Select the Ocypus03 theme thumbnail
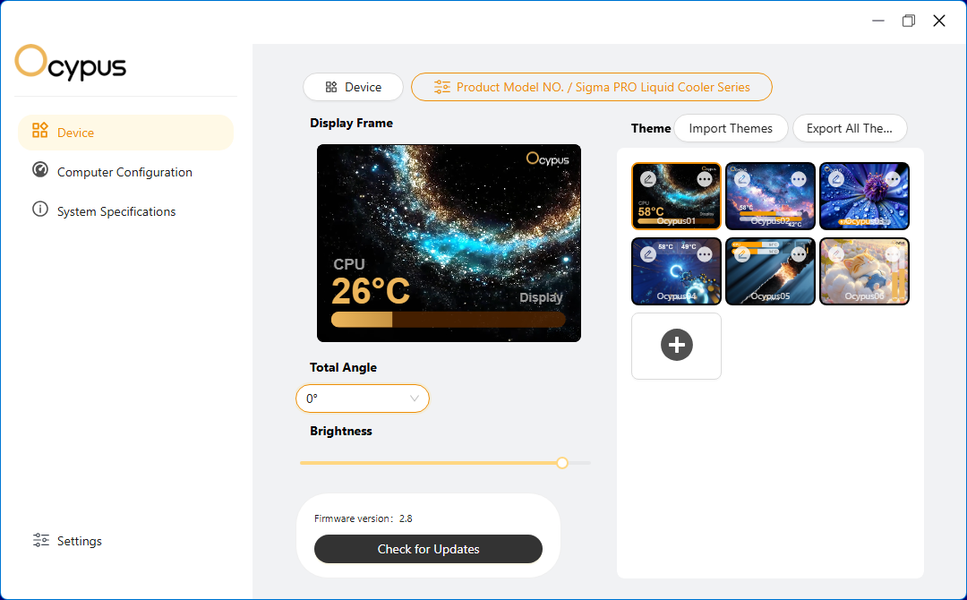Viewport: 967px width, 600px height. tap(864, 196)
